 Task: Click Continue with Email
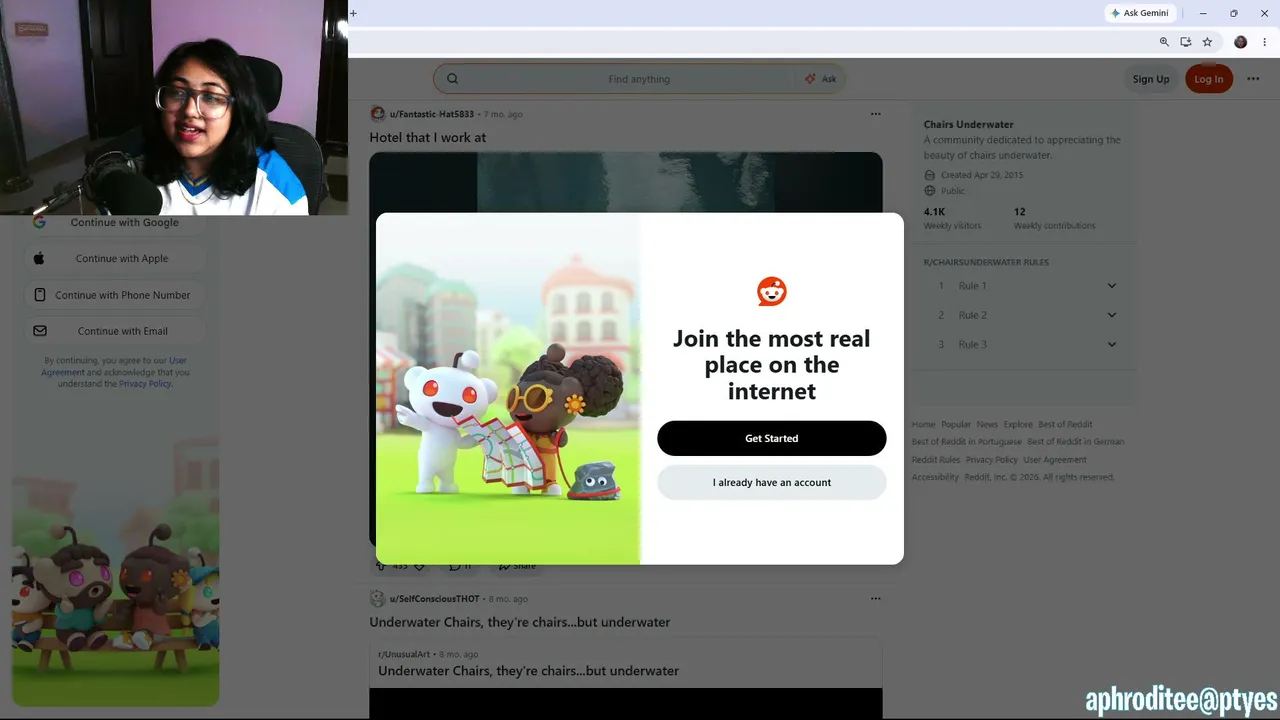pos(115,331)
